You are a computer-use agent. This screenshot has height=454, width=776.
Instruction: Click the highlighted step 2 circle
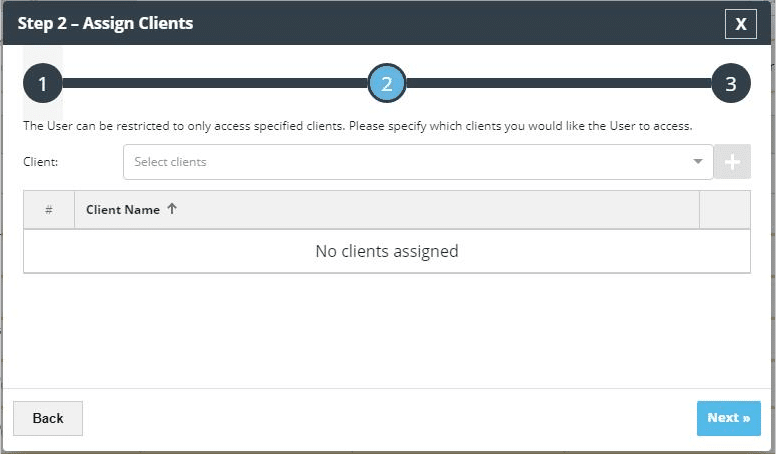point(387,84)
